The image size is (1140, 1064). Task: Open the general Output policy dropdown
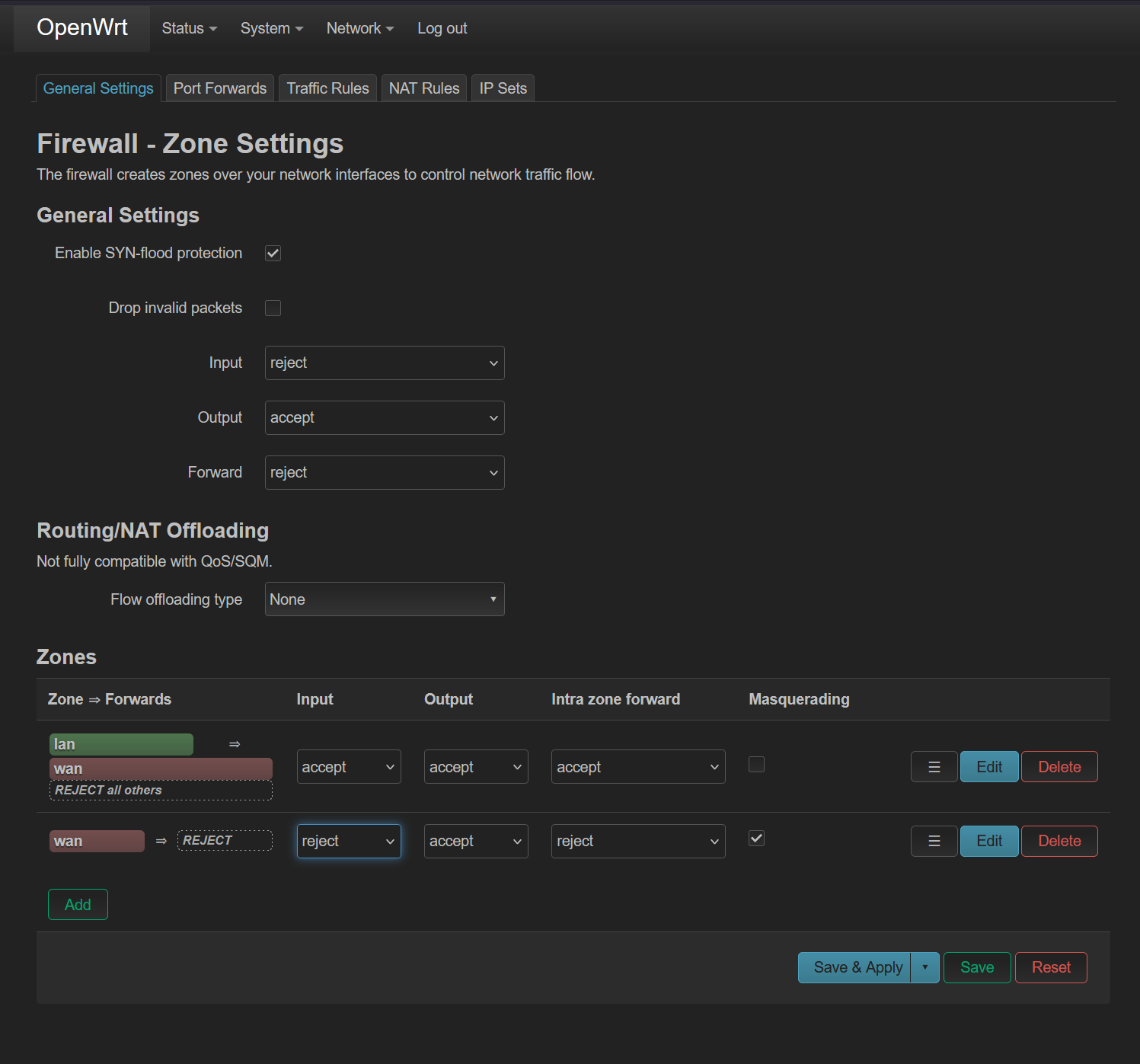[x=385, y=417]
